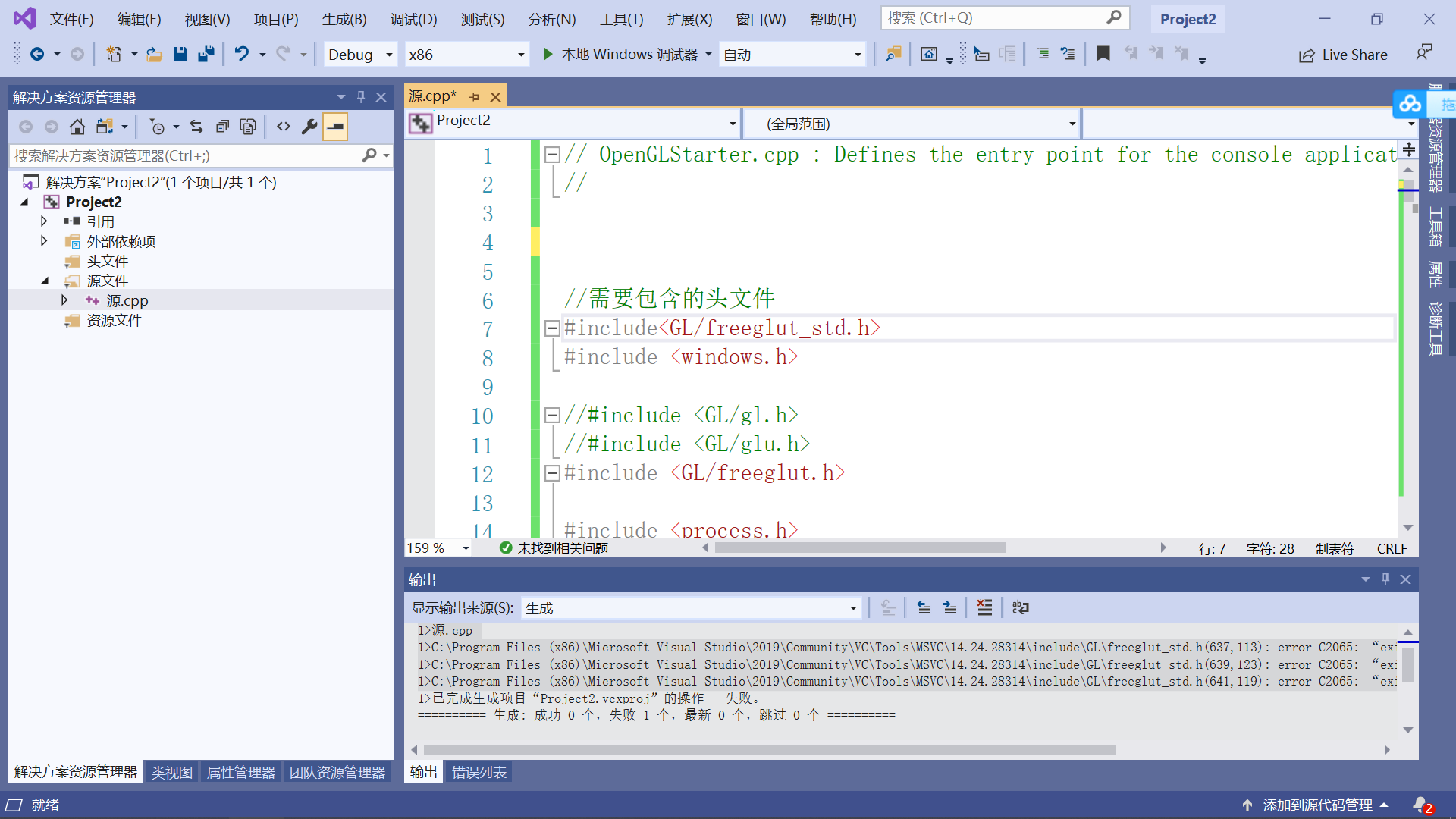1456x819 pixels.
Task: Open the Debug configuration dropdown
Action: click(359, 54)
